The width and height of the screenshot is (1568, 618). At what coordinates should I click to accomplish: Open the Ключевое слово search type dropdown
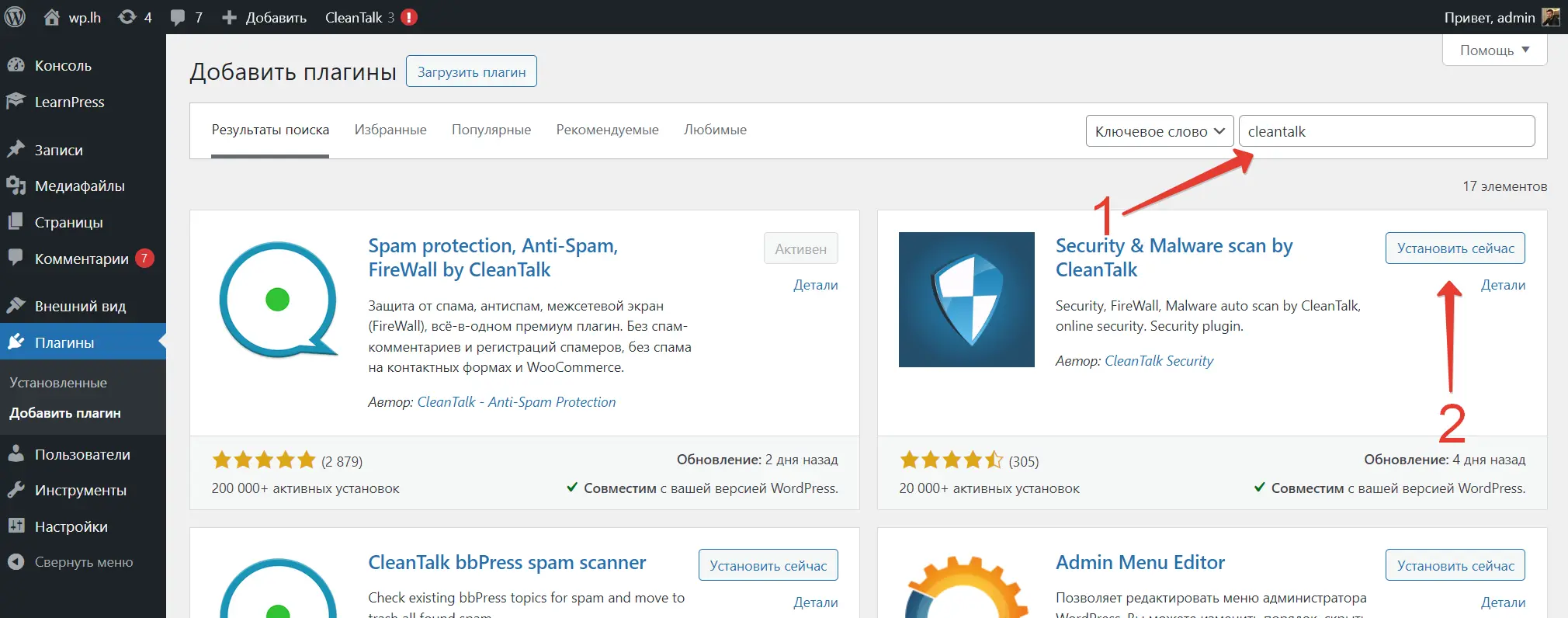pyautogui.click(x=1160, y=131)
